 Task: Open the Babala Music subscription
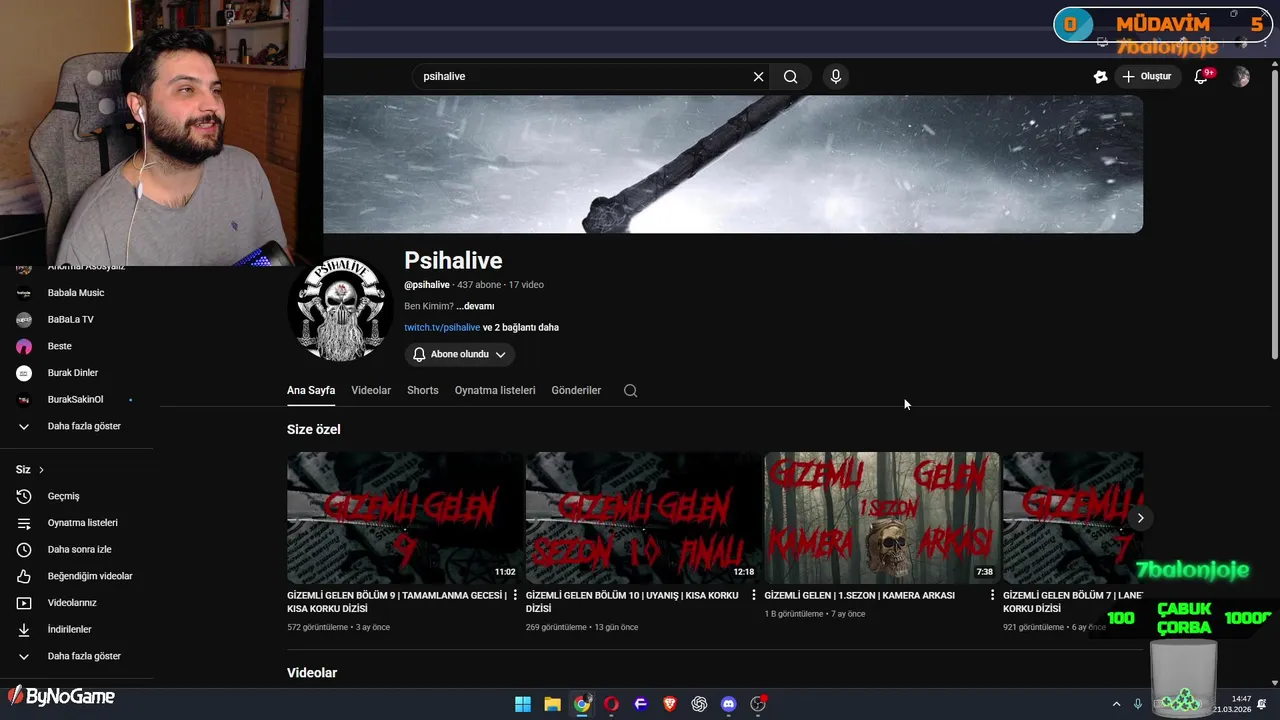[76, 293]
